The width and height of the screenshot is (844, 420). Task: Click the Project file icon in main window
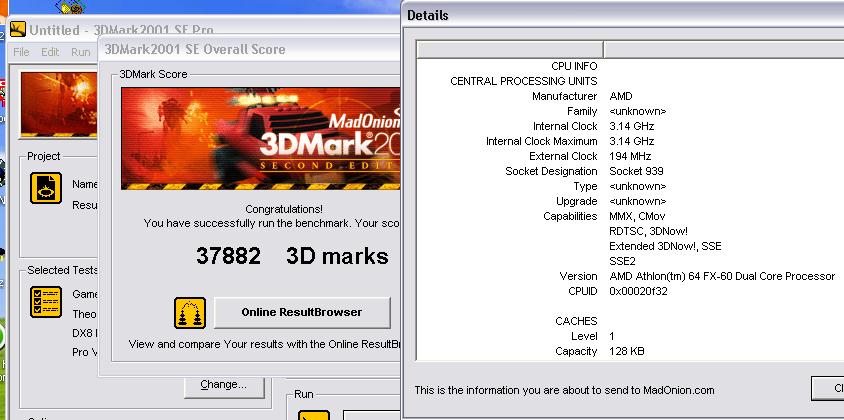click(x=46, y=188)
